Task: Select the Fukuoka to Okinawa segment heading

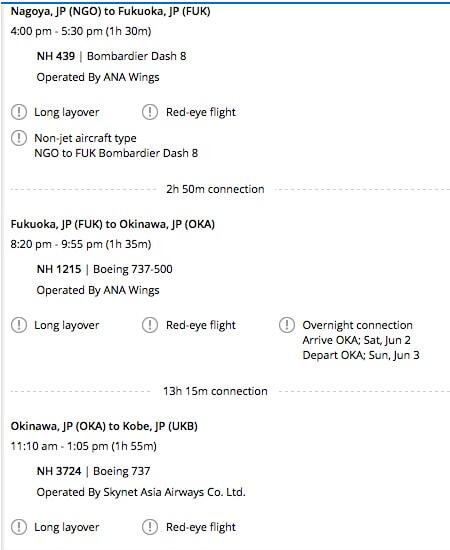Action: point(113,224)
